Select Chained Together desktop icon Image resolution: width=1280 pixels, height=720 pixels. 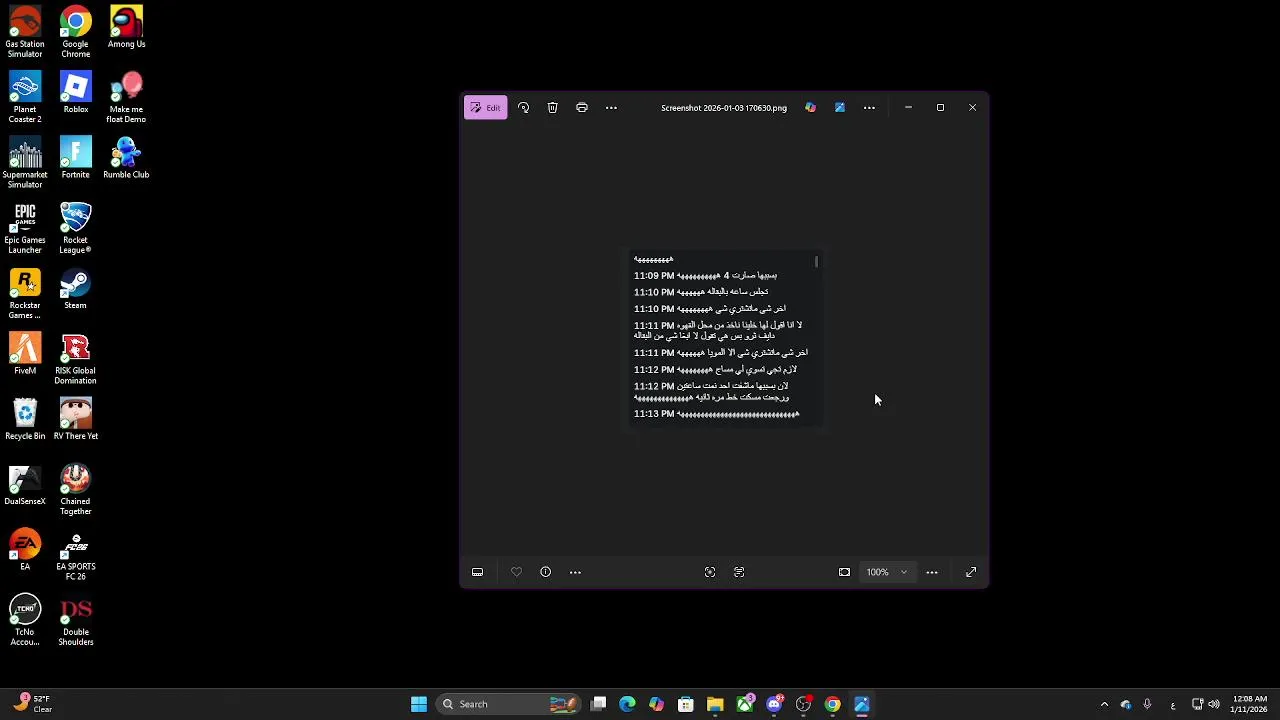(x=75, y=490)
